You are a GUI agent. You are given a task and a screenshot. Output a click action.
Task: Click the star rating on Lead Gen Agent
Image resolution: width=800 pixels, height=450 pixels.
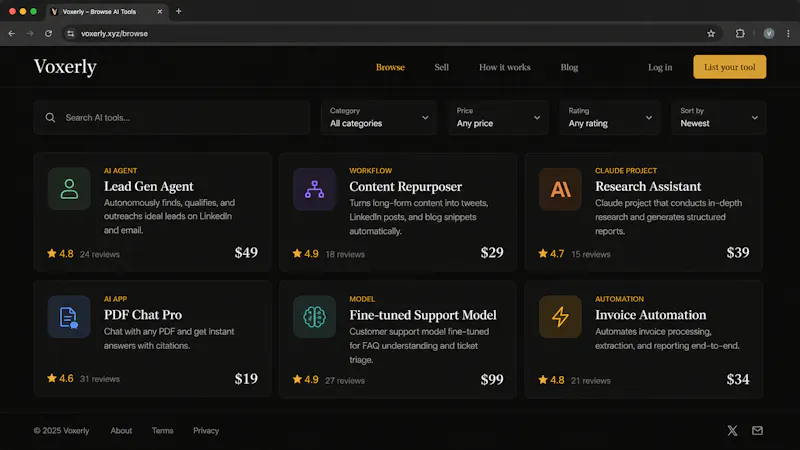click(x=60, y=254)
